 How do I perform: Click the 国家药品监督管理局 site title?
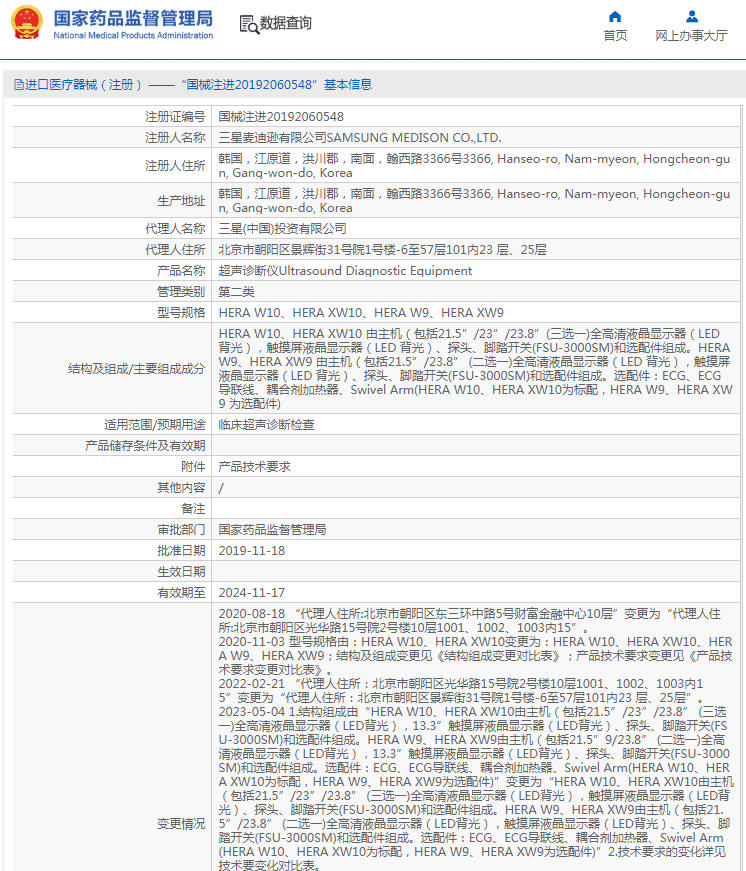tap(132, 18)
